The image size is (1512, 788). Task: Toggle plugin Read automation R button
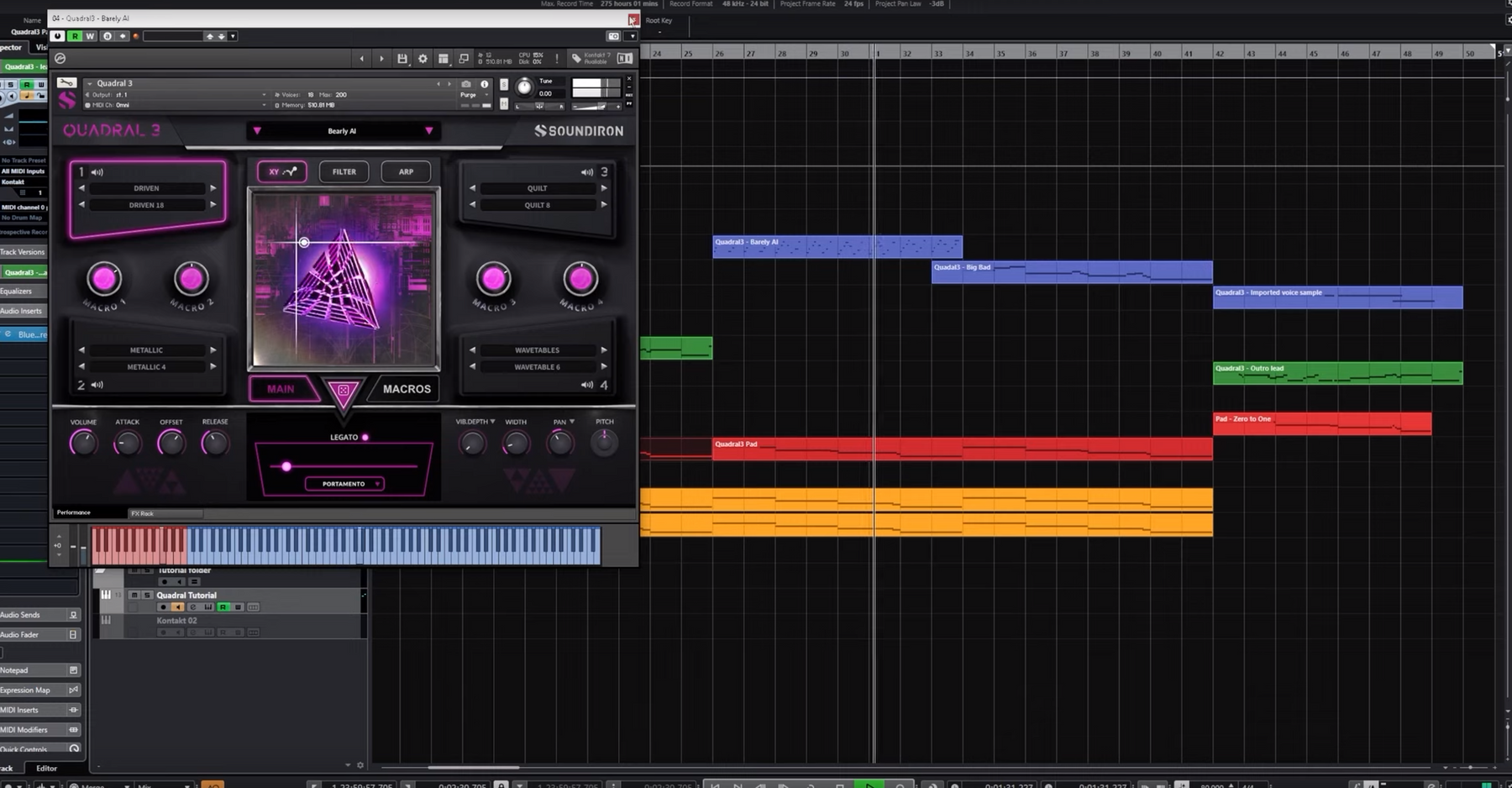pos(75,36)
